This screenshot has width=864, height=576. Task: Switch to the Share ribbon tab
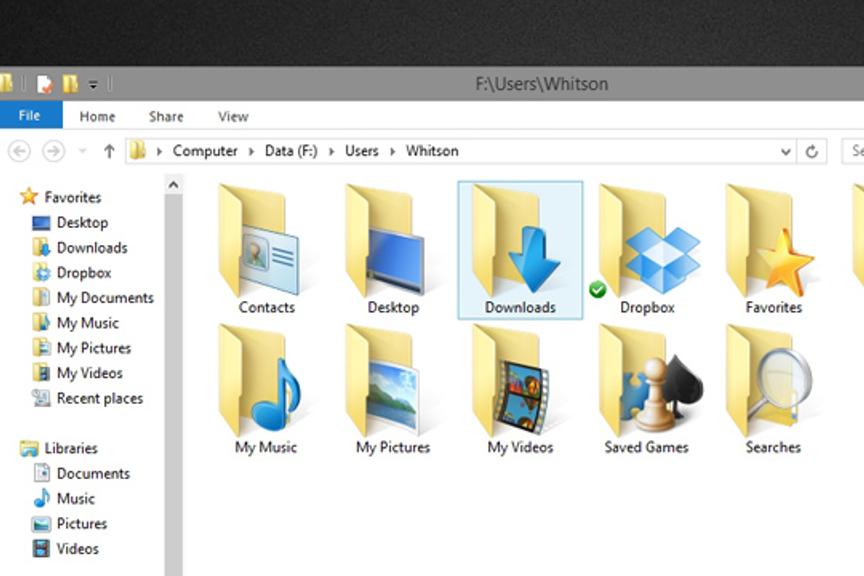click(166, 116)
